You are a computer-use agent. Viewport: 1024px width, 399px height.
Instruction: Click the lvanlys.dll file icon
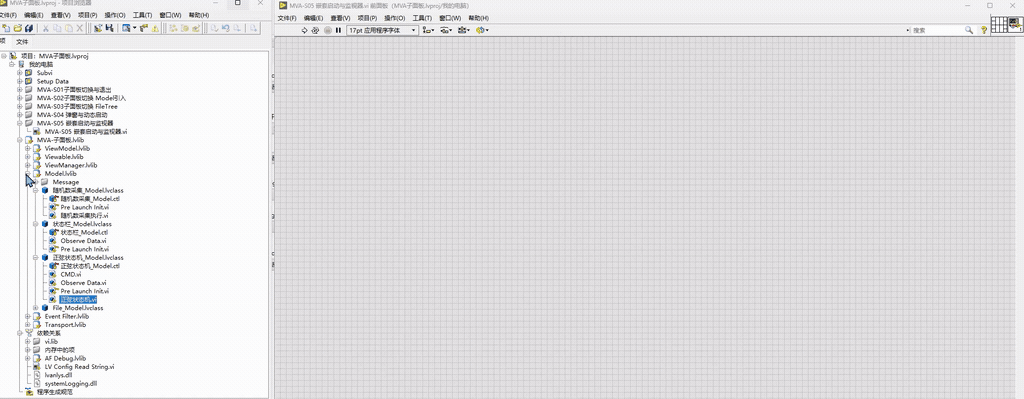pos(37,375)
